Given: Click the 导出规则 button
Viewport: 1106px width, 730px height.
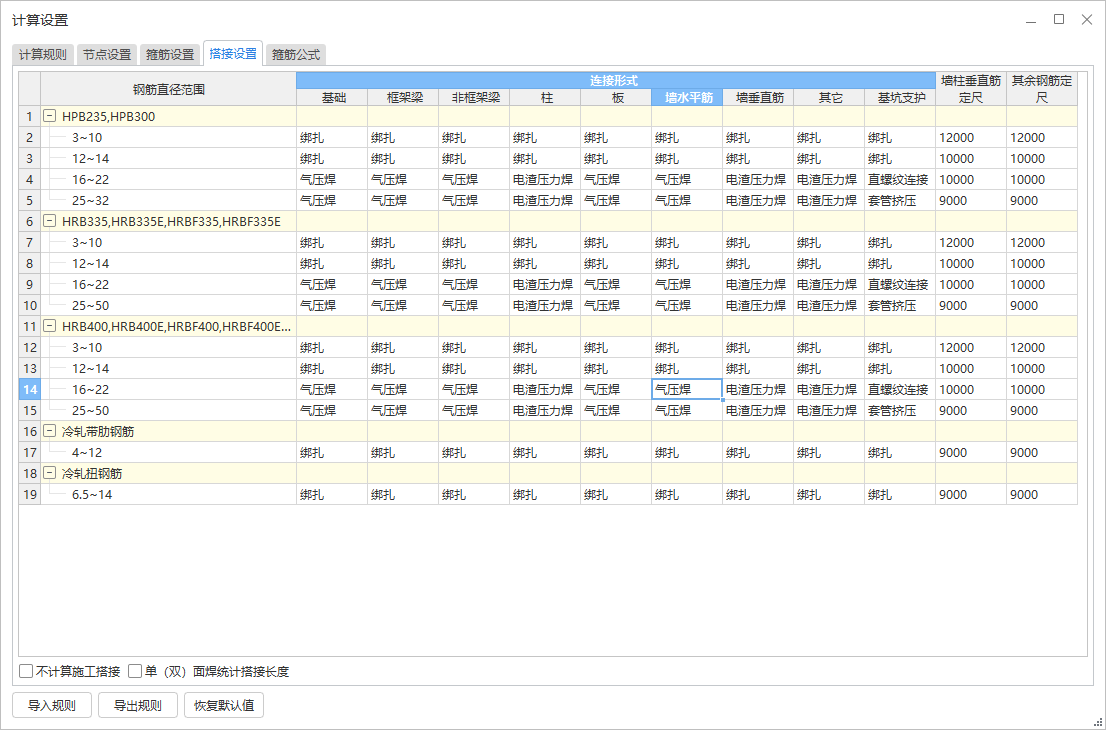Looking at the screenshot, I should (137, 705).
